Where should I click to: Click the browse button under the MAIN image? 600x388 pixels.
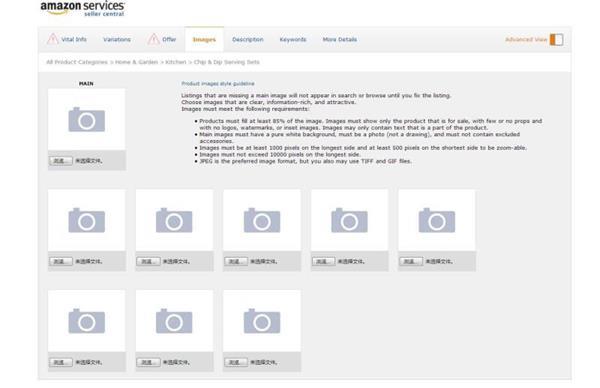[x=60, y=161]
